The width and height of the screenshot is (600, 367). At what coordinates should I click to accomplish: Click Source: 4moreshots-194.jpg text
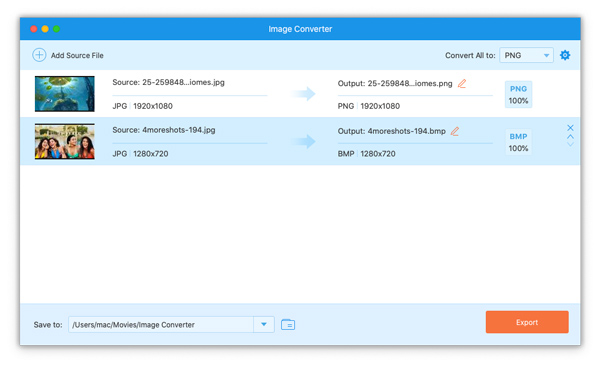click(x=164, y=130)
